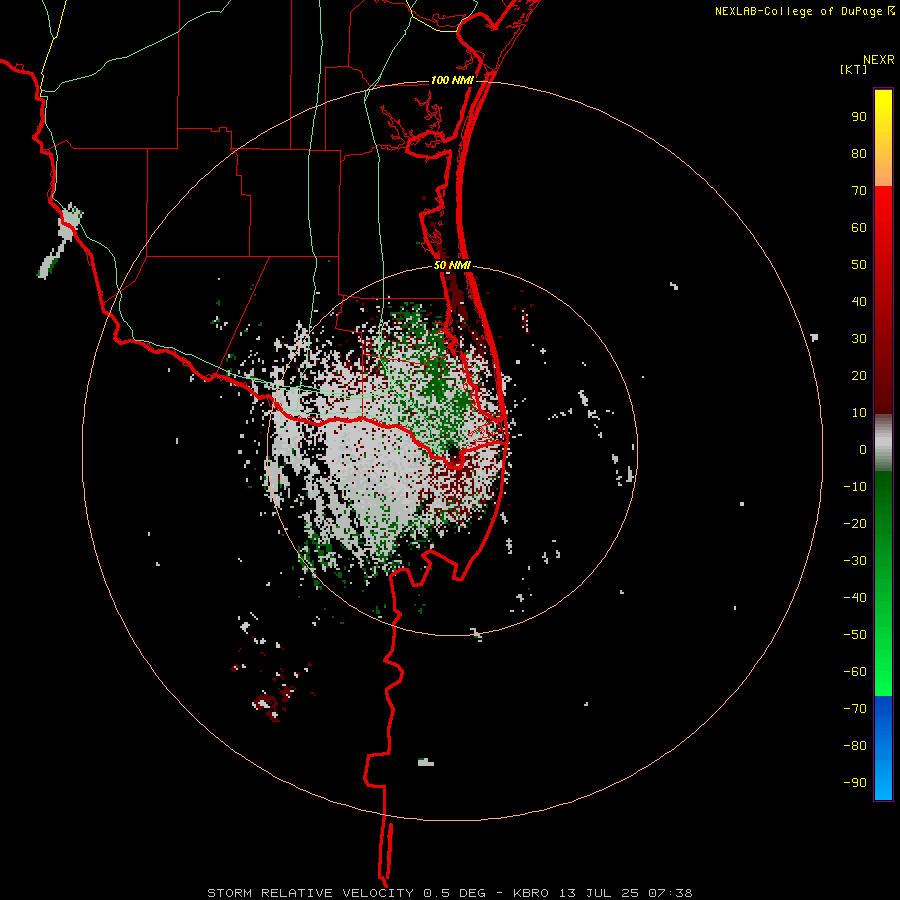
Task: Click the -70 scale value
Action: coord(855,709)
